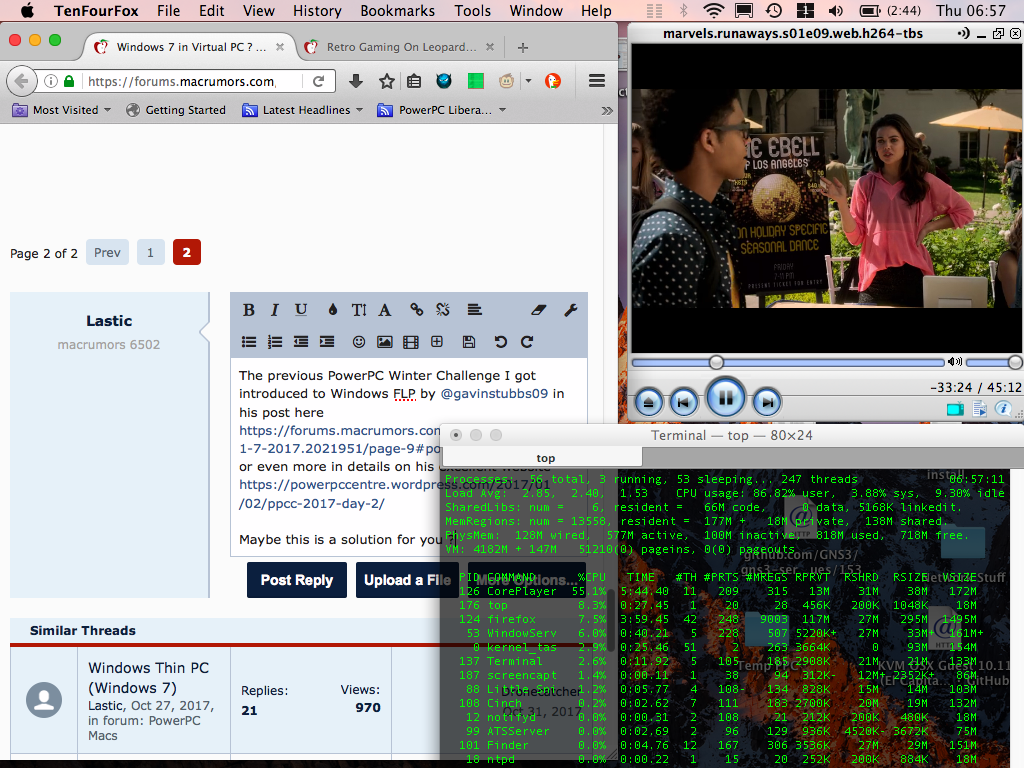This screenshot has width=1024, height=768.
Task: Insert image into reply
Action: (x=385, y=342)
